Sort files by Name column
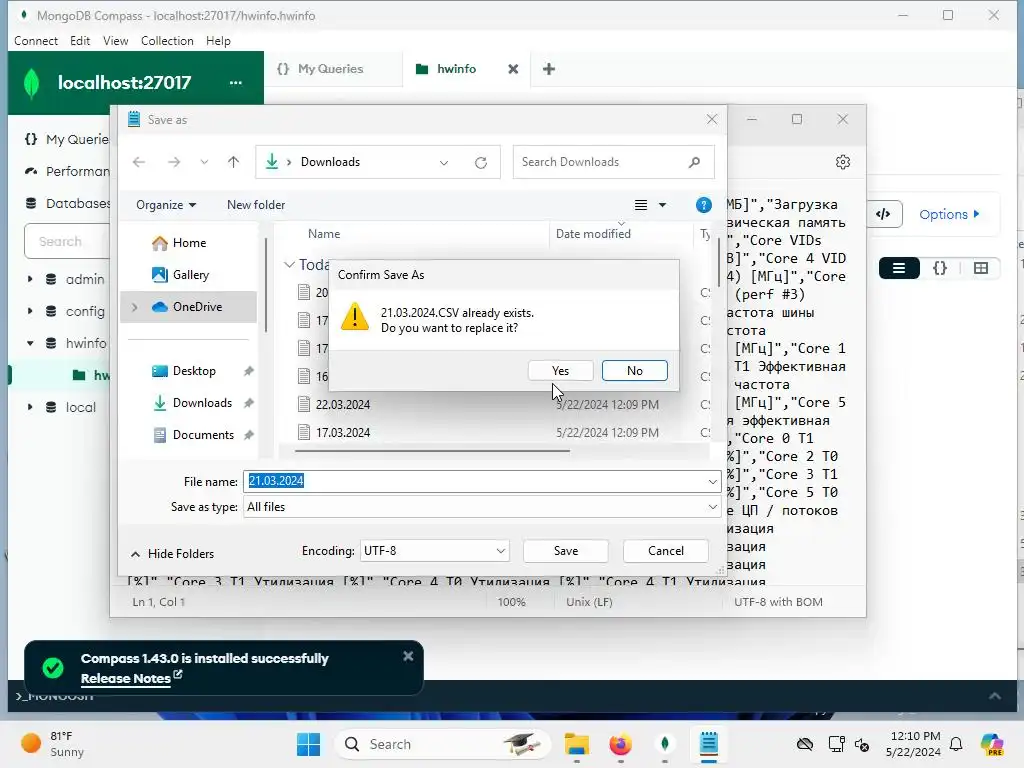 point(324,234)
